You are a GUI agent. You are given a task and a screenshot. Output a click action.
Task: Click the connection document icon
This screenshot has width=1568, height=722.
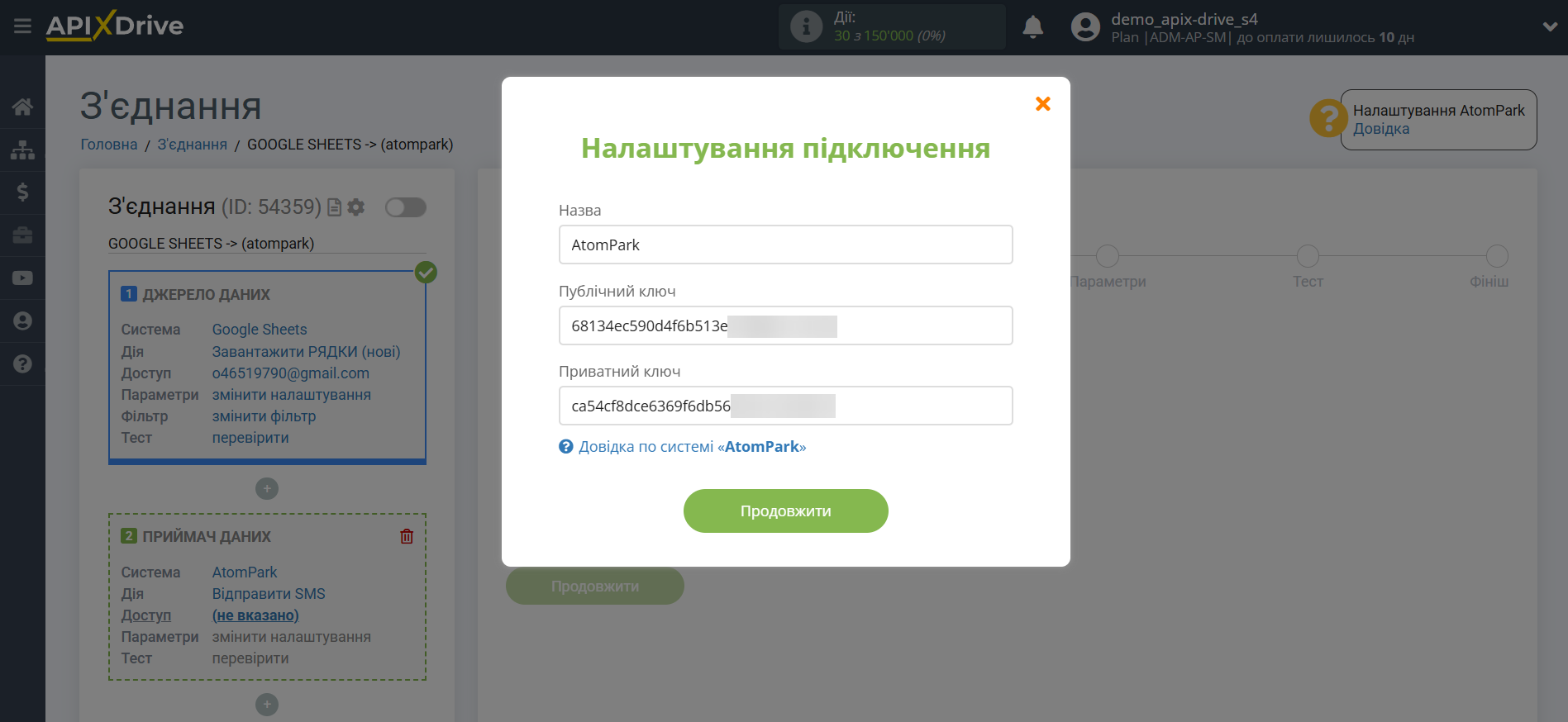[x=334, y=207]
